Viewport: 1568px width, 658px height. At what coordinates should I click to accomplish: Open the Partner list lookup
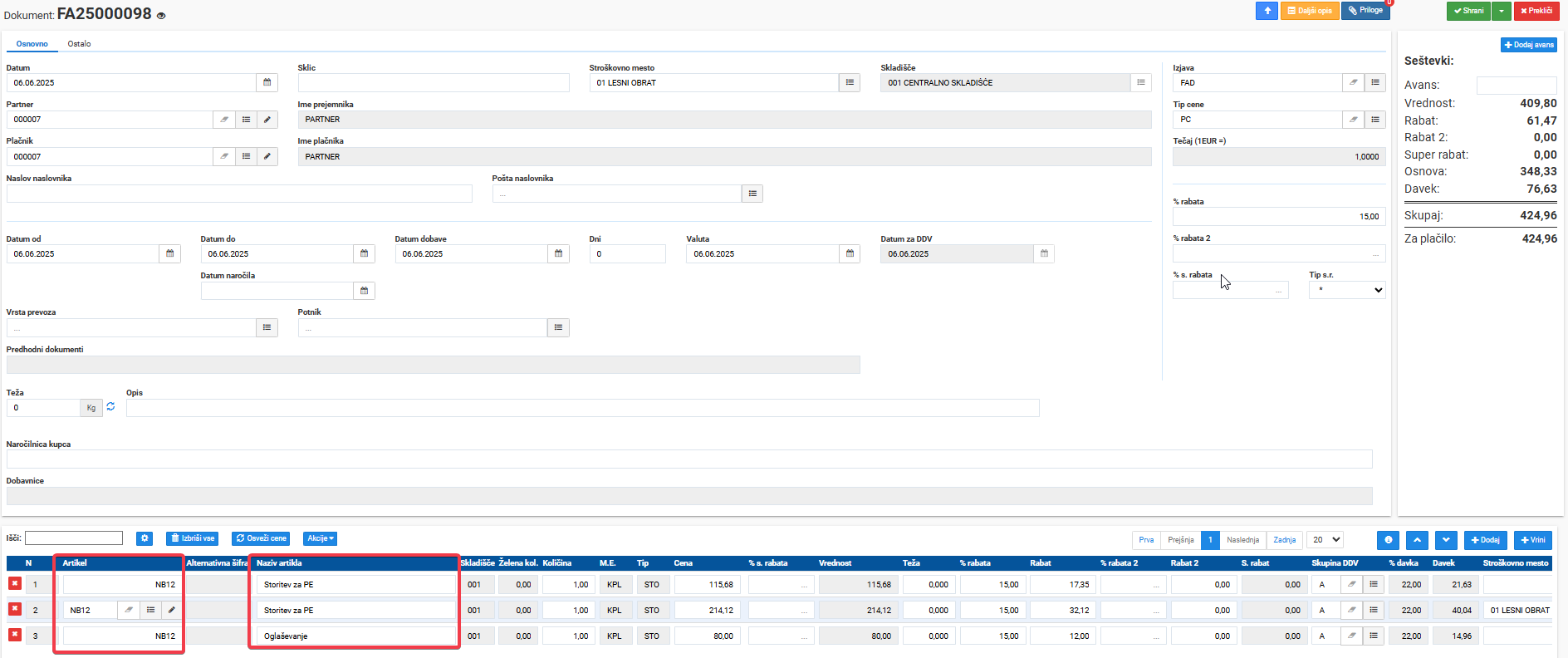[246, 120]
